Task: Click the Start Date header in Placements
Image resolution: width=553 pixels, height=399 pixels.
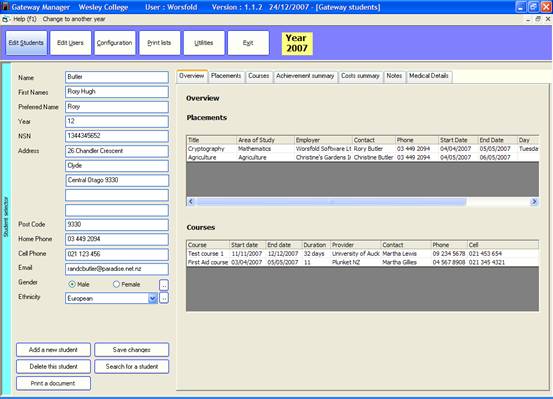Action: pyautogui.click(x=458, y=140)
